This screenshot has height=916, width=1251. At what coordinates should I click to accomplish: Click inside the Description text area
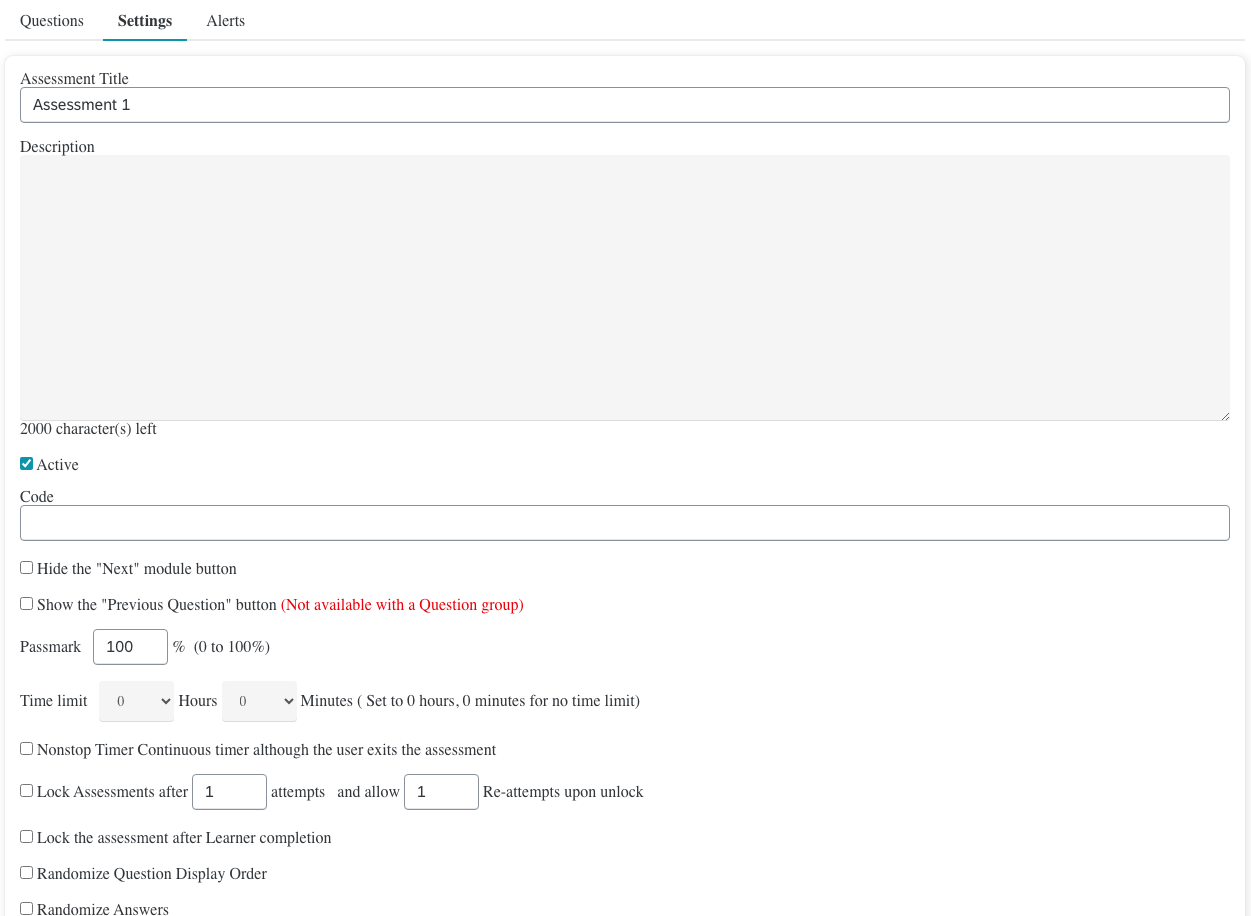[x=624, y=288]
